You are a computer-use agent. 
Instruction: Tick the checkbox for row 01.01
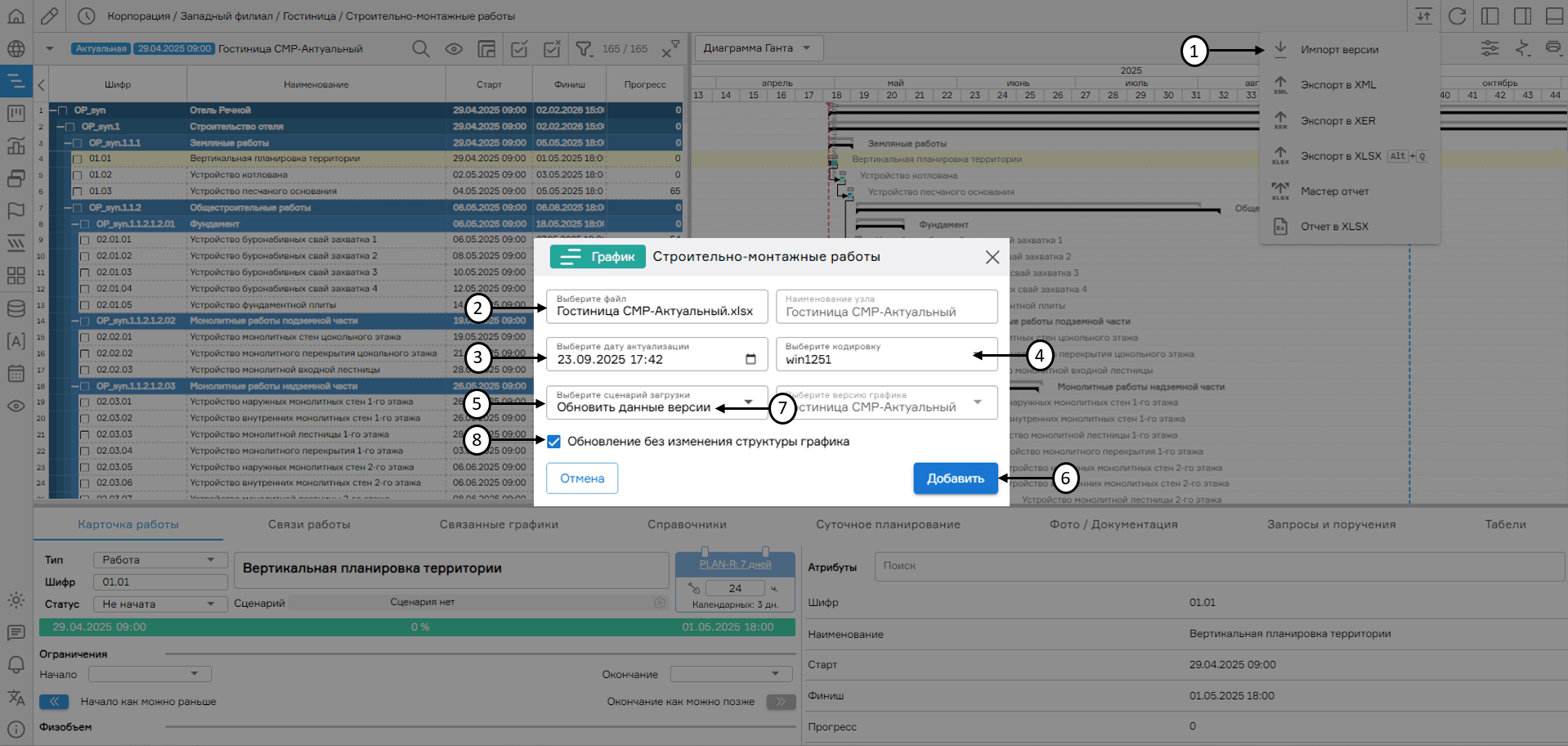tap(78, 159)
